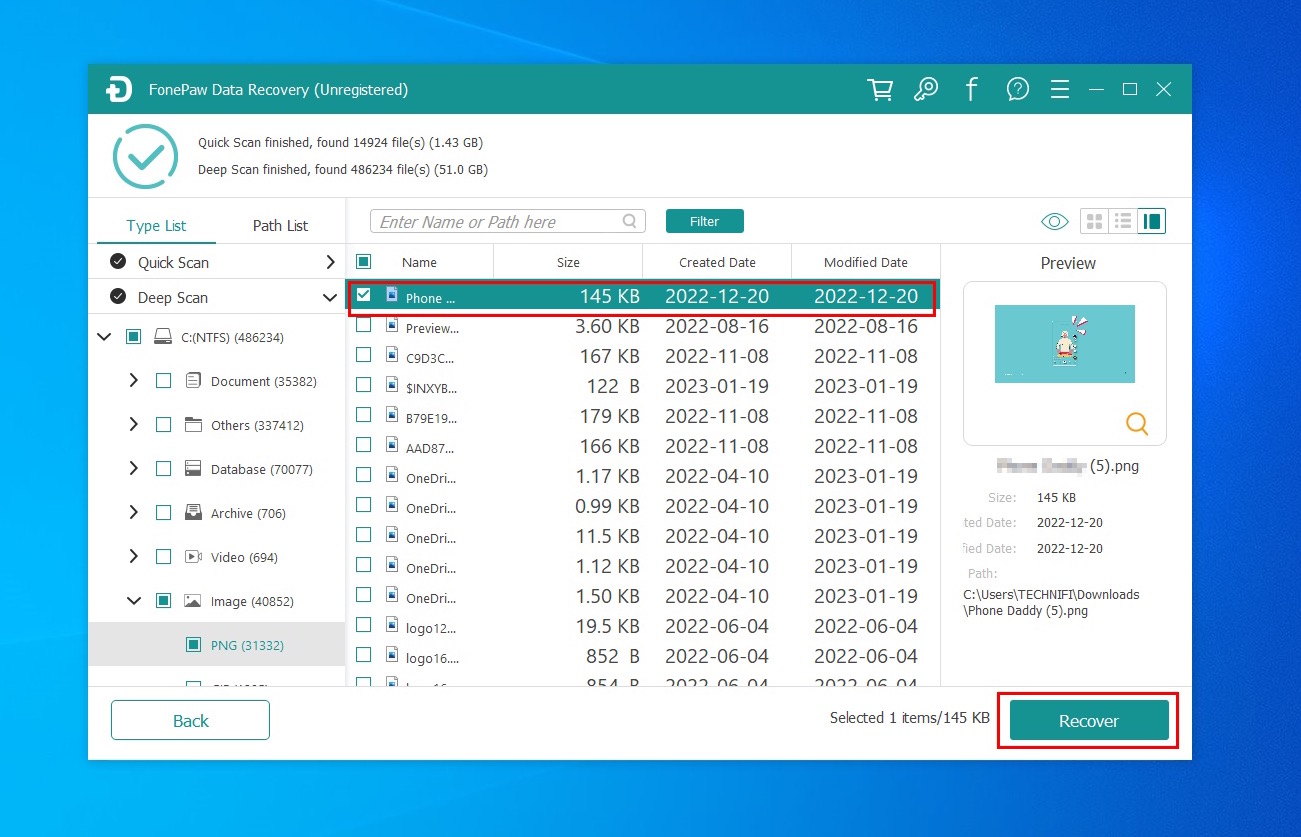Expand the Database tree node
1301x837 pixels.
[x=134, y=469]
